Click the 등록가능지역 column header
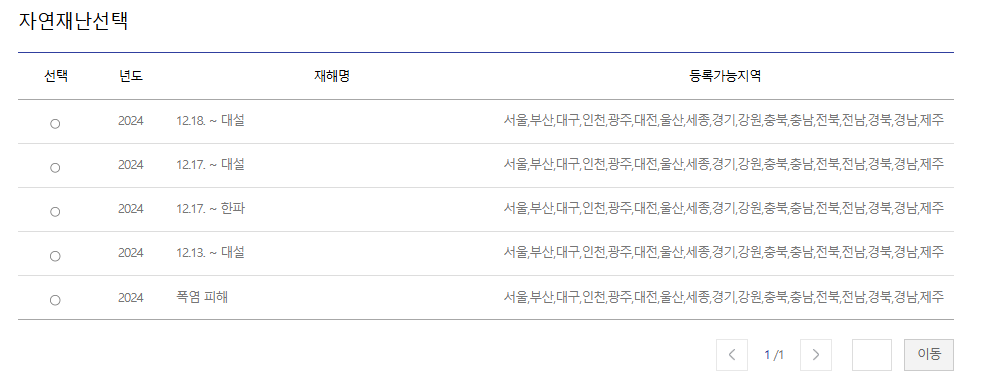Screen dimensions: 981x384 pos(724,76)
